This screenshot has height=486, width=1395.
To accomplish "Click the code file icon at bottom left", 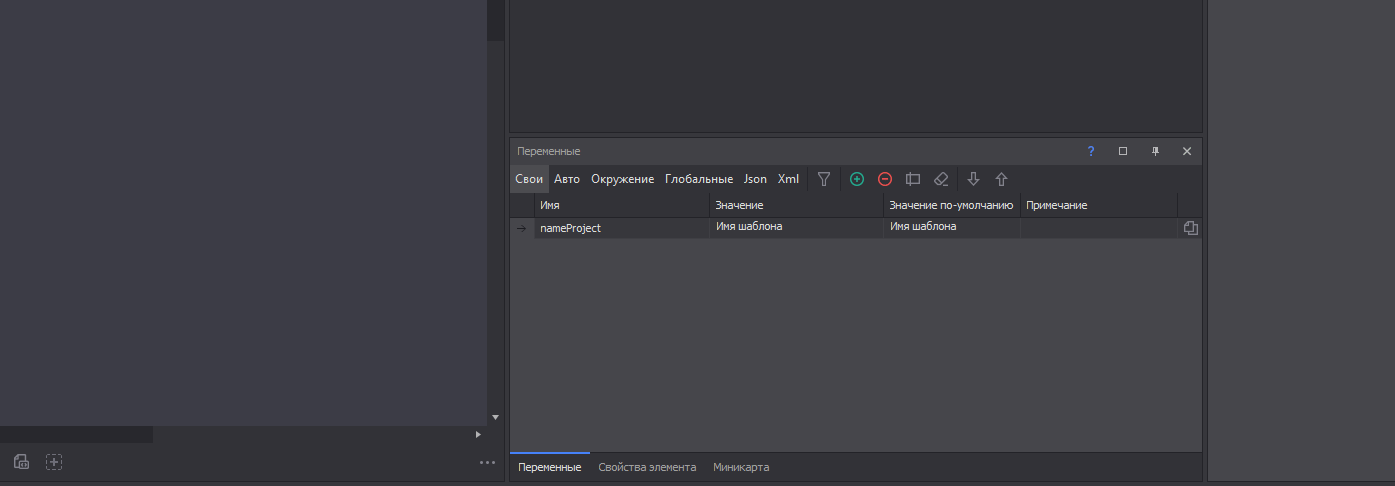I will pyautogui.click(x=21, y=462).
